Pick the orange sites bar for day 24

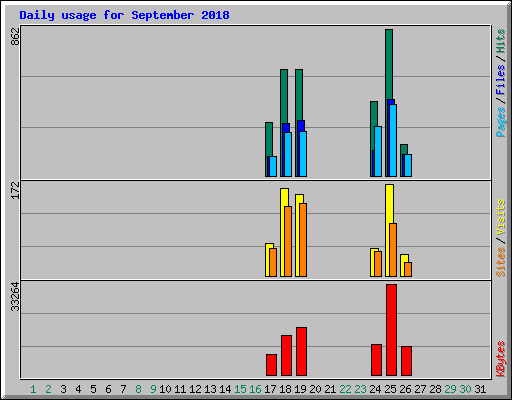click(x=378, y=264)
